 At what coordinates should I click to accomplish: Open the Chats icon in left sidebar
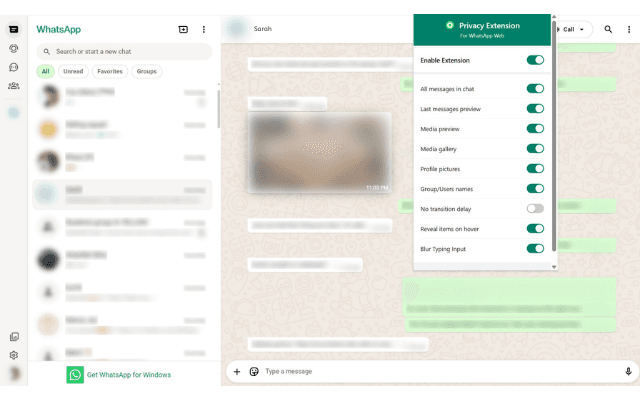point(13,29)
